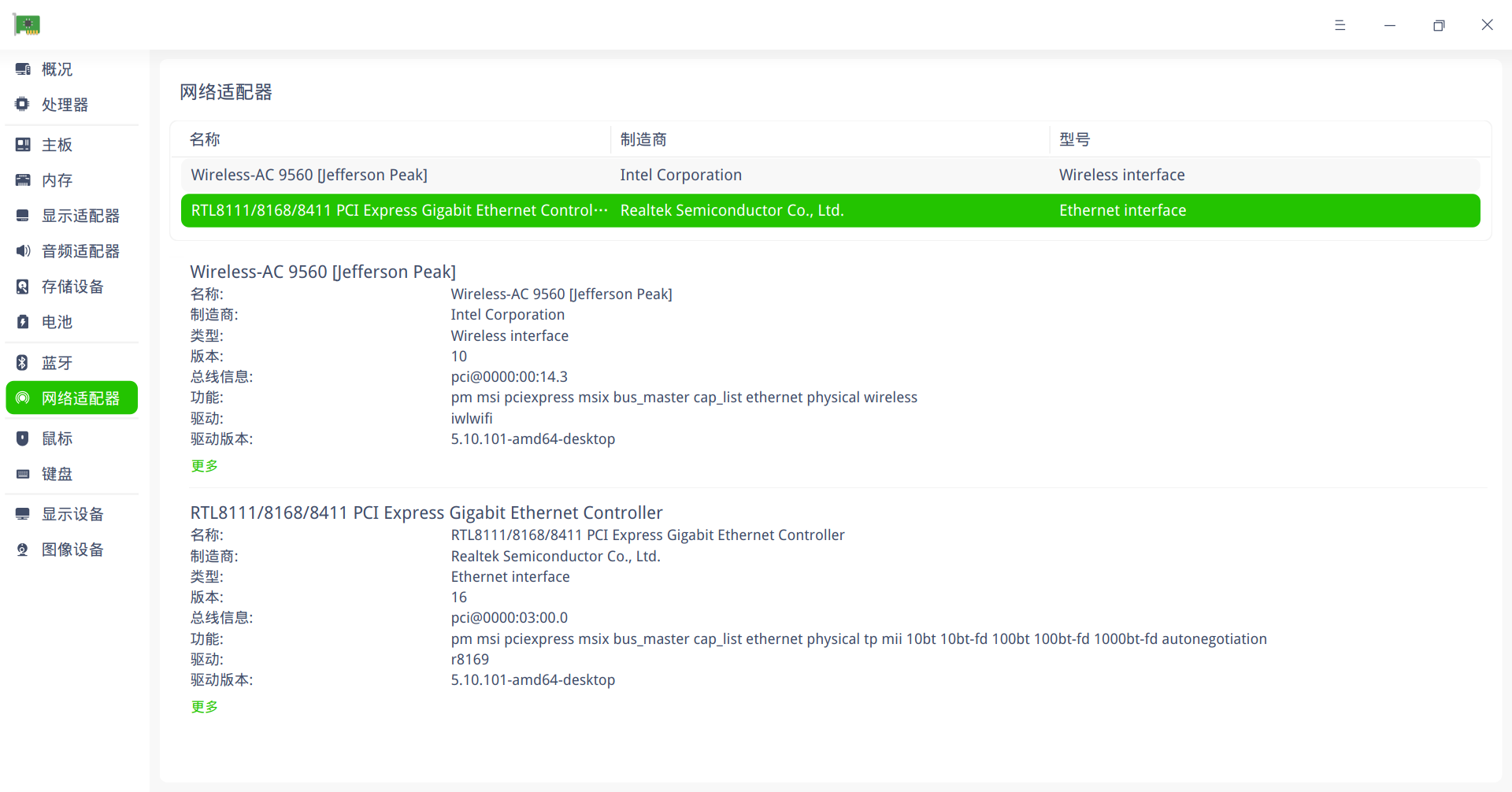This screenshot has height=792, width=1512.
Task: Click the 主板 motherboard icon
Action: (x=23, y=145)
